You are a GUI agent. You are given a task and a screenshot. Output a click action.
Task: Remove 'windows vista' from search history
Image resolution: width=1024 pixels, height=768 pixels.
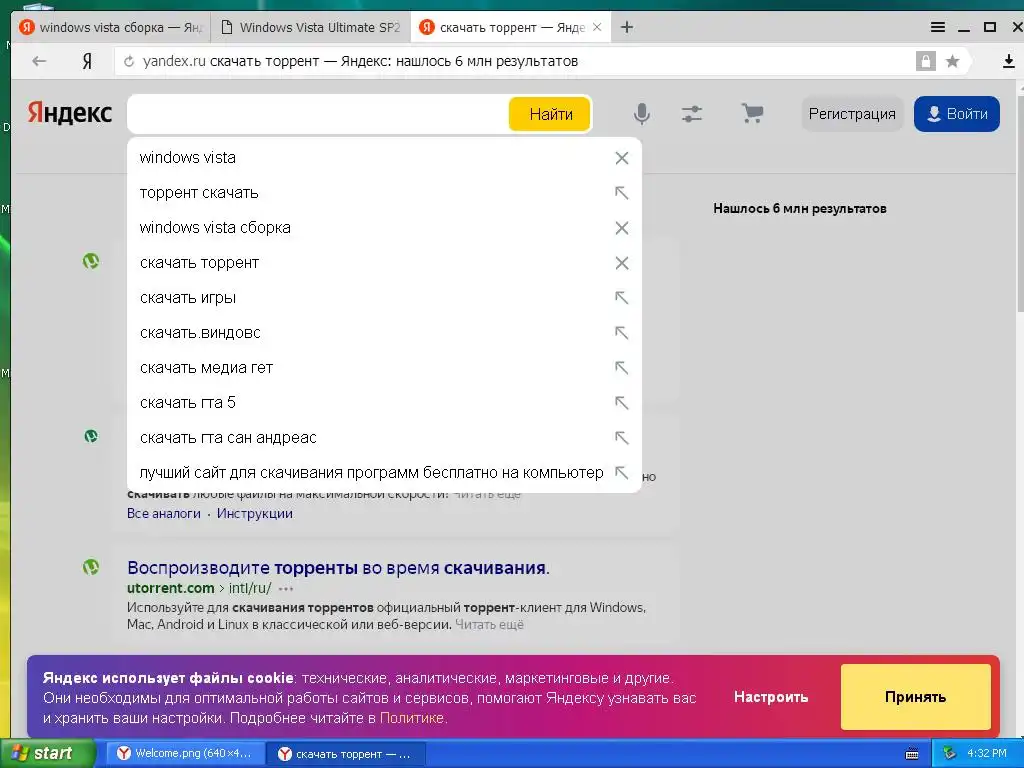(x=622, y=158)
